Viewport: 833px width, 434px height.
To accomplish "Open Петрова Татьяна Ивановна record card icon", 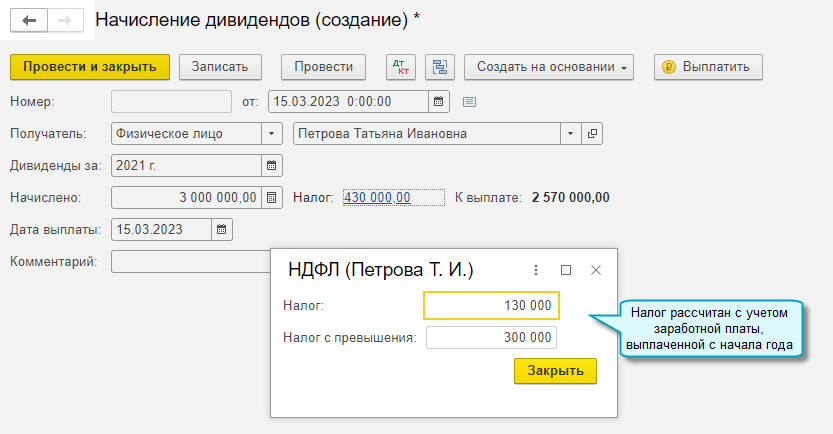I will tap(592, 133).
